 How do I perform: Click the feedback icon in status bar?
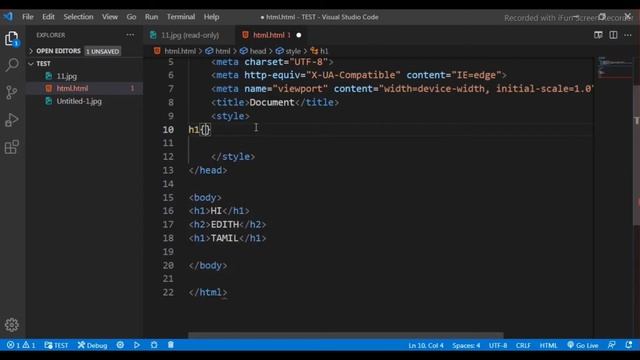coord(611,345)
